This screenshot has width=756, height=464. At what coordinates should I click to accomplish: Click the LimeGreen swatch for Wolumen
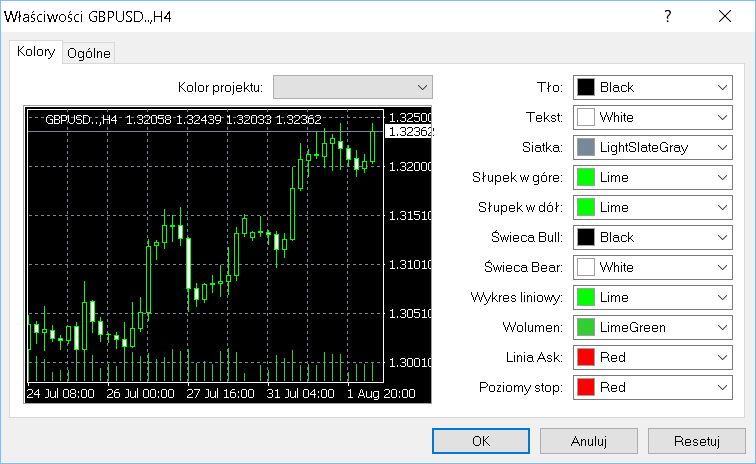coord(586,328)
